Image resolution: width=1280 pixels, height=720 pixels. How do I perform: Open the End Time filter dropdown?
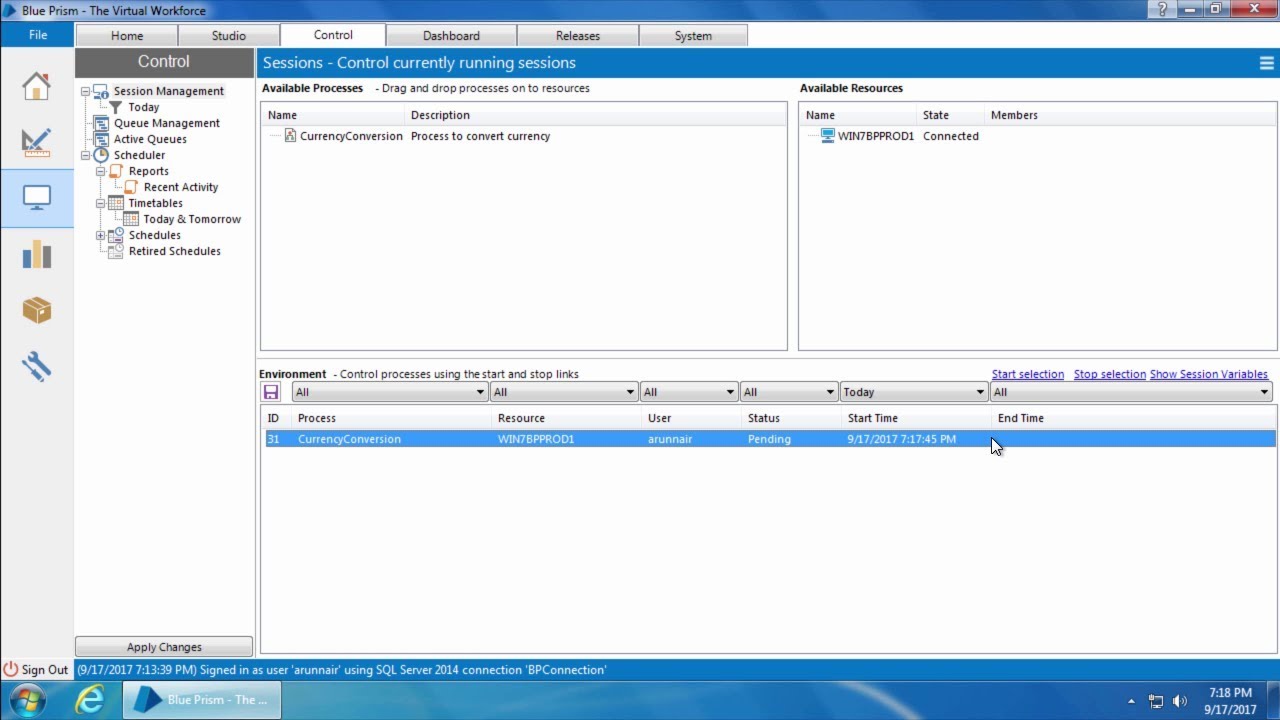click(1131, 392)
